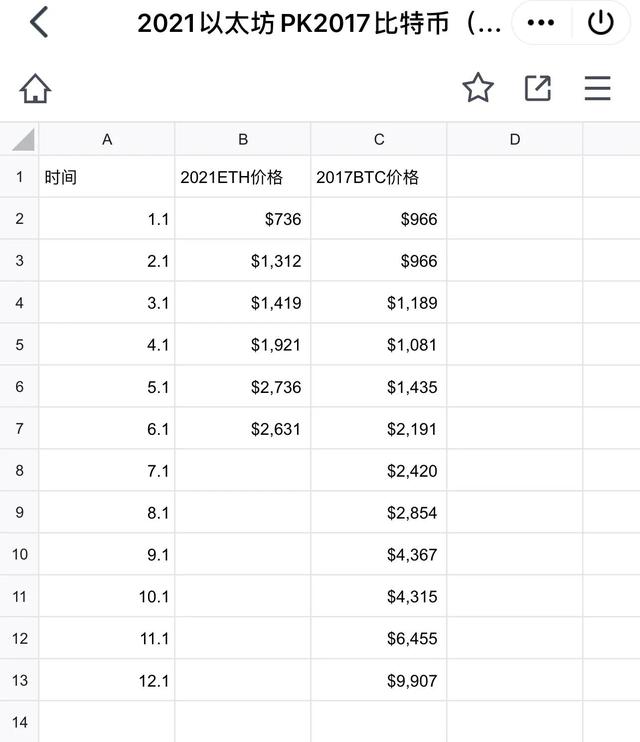Select the cell showing $6,455

click(x=379, y=638)
